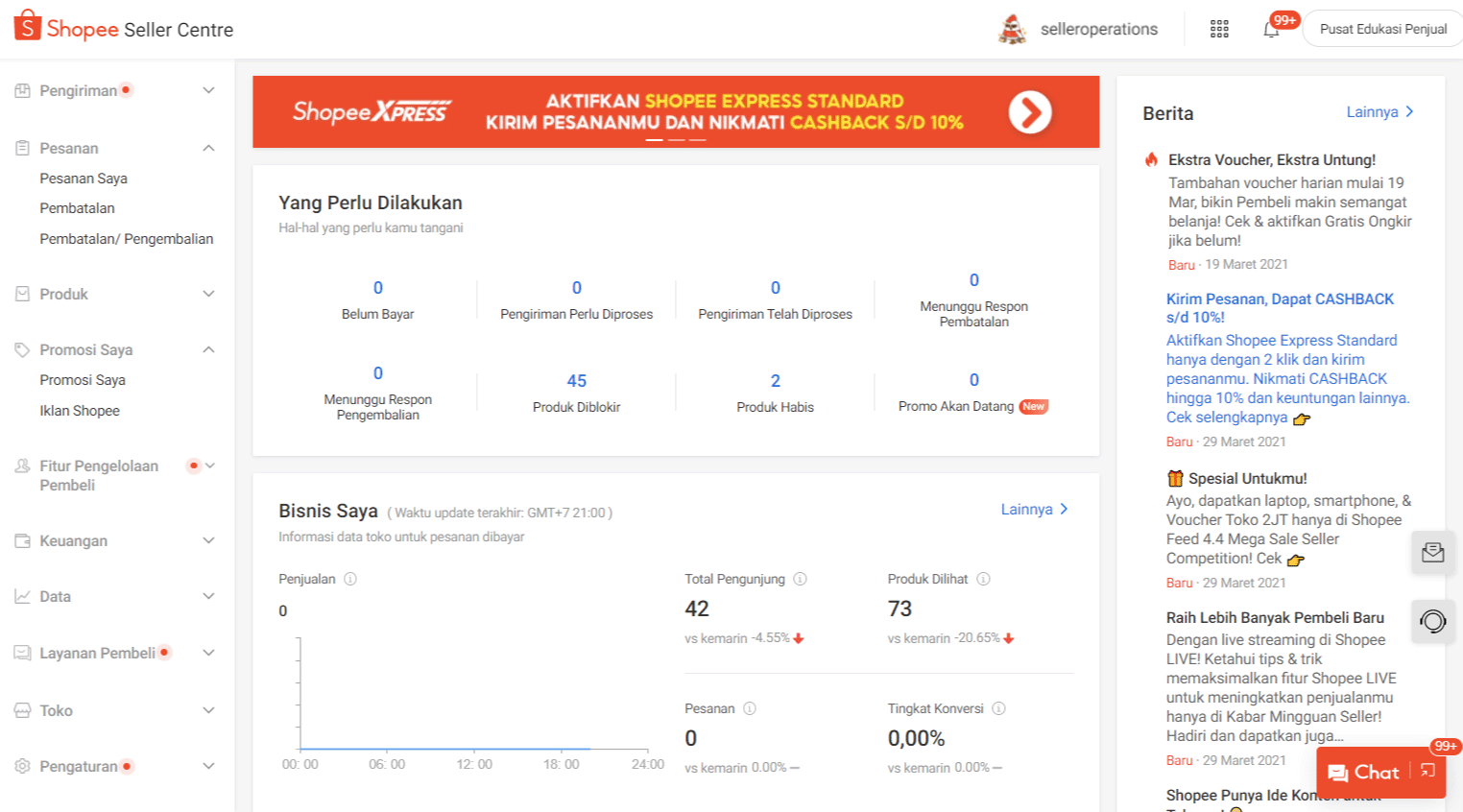The height and width of the screenshot is (812, 1463).
Task: Click the selleroperations profile avatar
Action: coord(1012,29)
